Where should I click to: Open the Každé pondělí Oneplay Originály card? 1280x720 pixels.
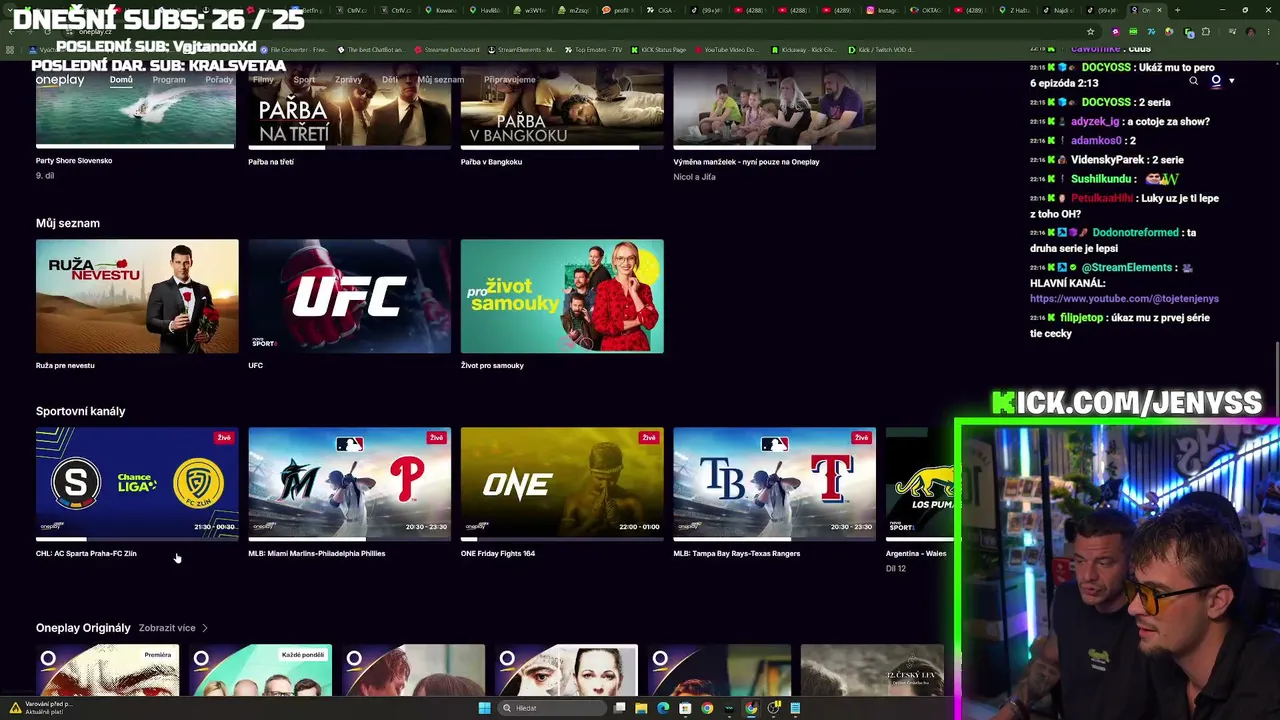(260, 670)
